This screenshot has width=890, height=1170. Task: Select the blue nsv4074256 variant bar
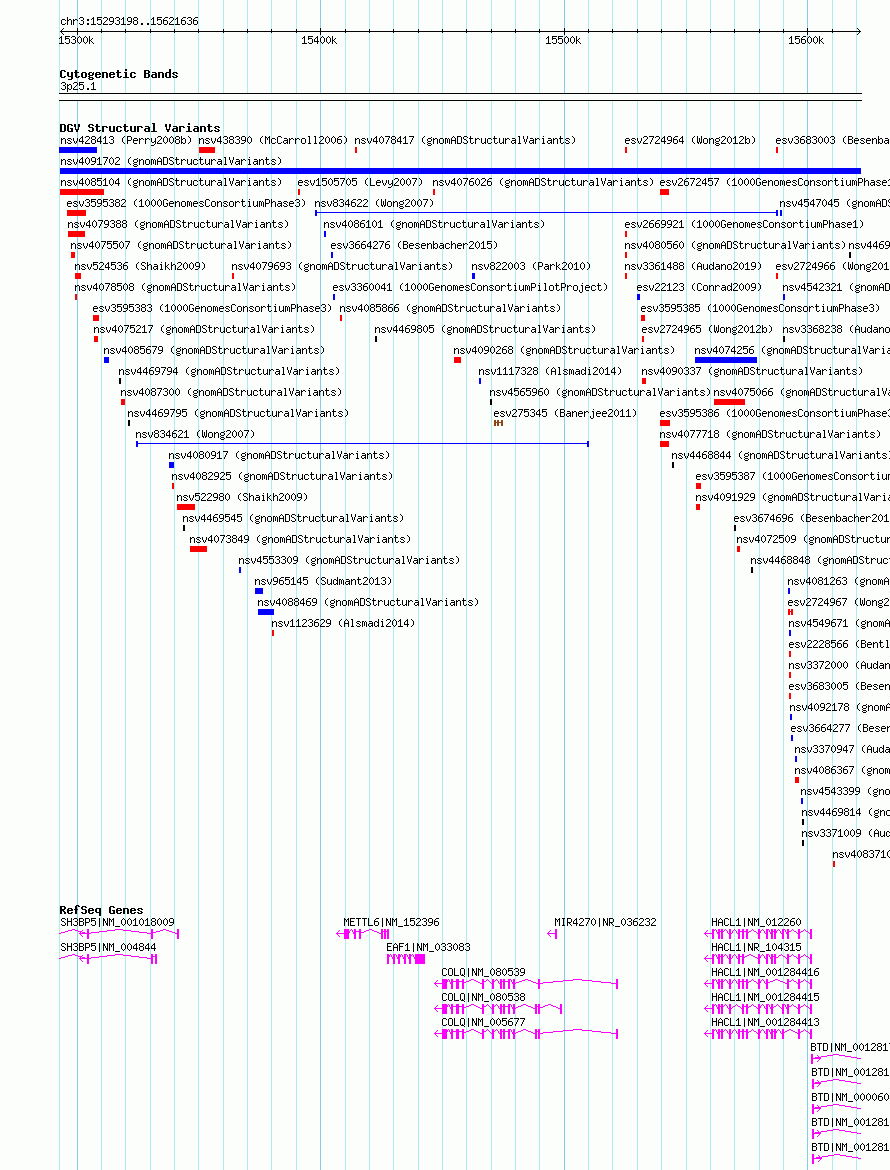coord(726,360)
